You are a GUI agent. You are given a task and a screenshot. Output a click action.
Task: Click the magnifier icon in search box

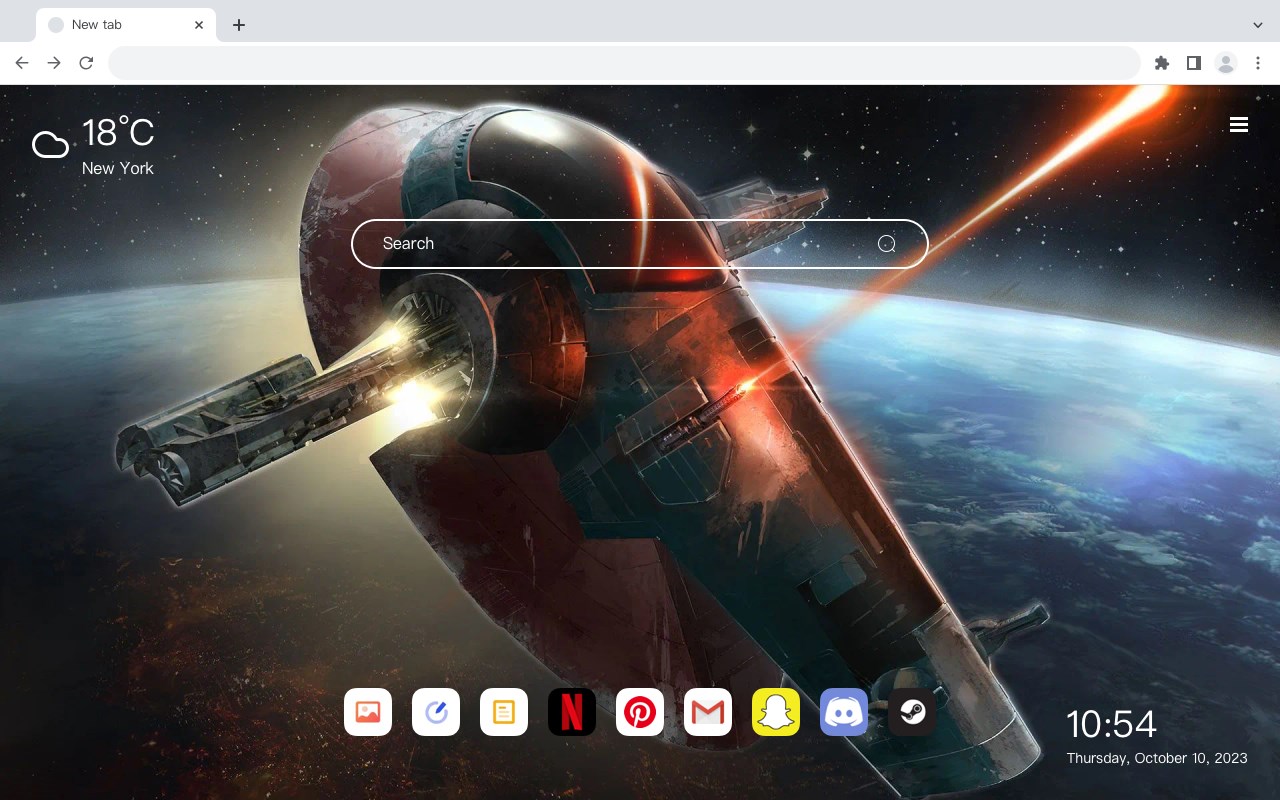tap(887, 244)
